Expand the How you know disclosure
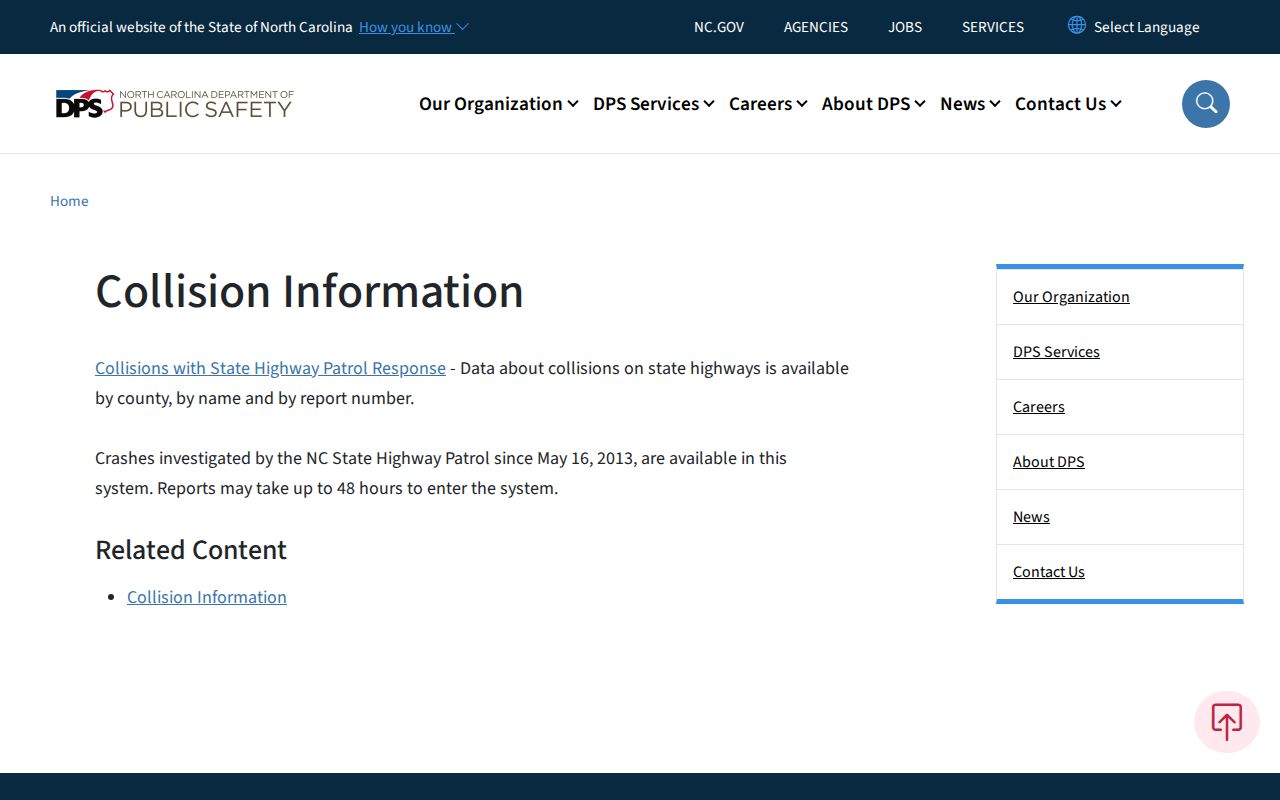 pyautogui.click(x=414, y=27)
